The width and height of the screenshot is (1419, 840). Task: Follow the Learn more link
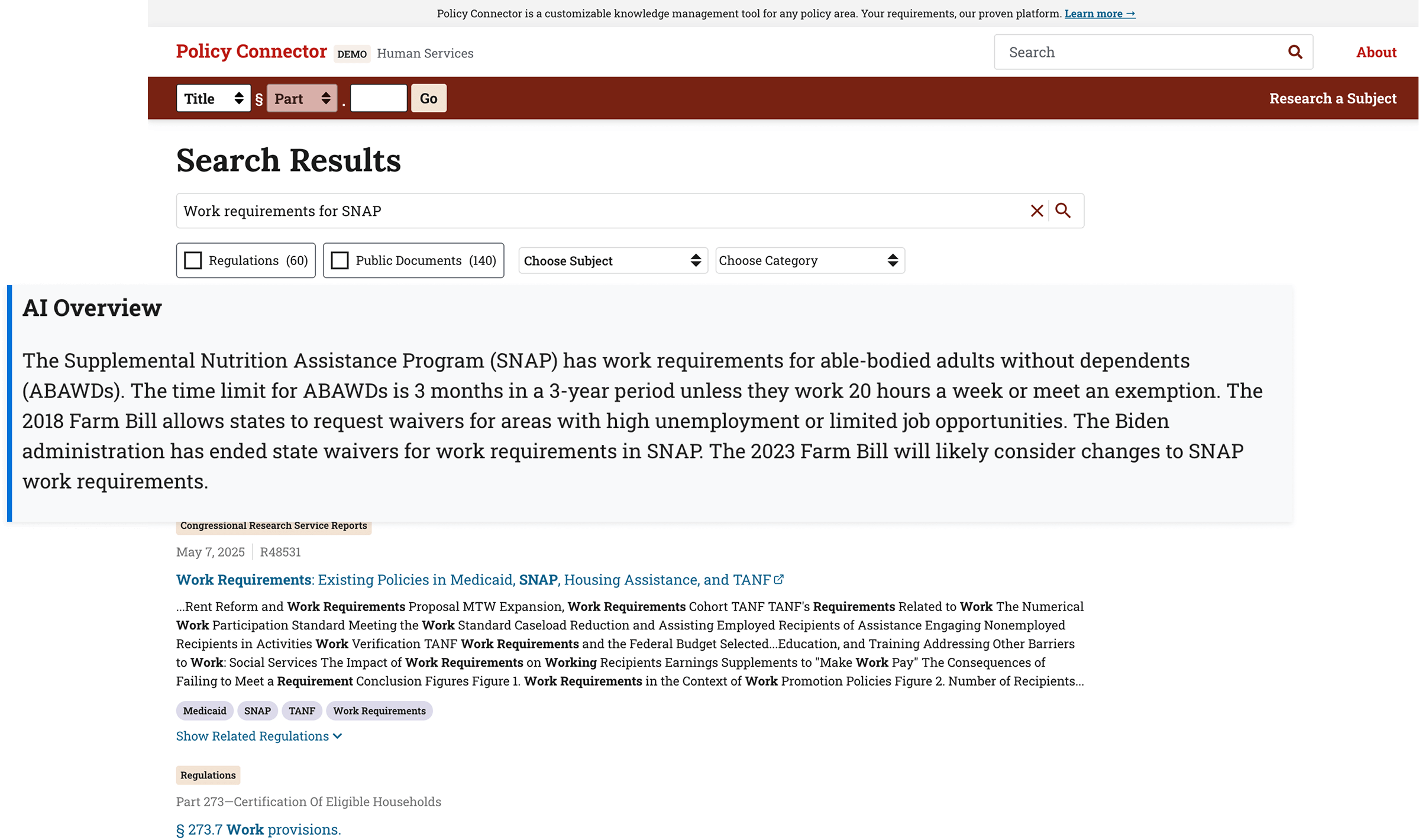pyautogui.click(x=1100, y=14)
